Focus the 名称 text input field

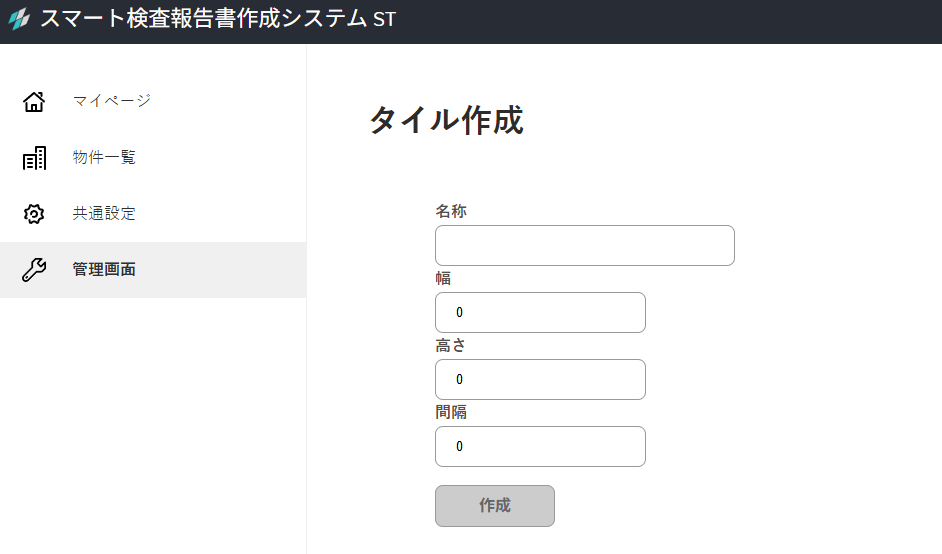click(x=584, y=246)
